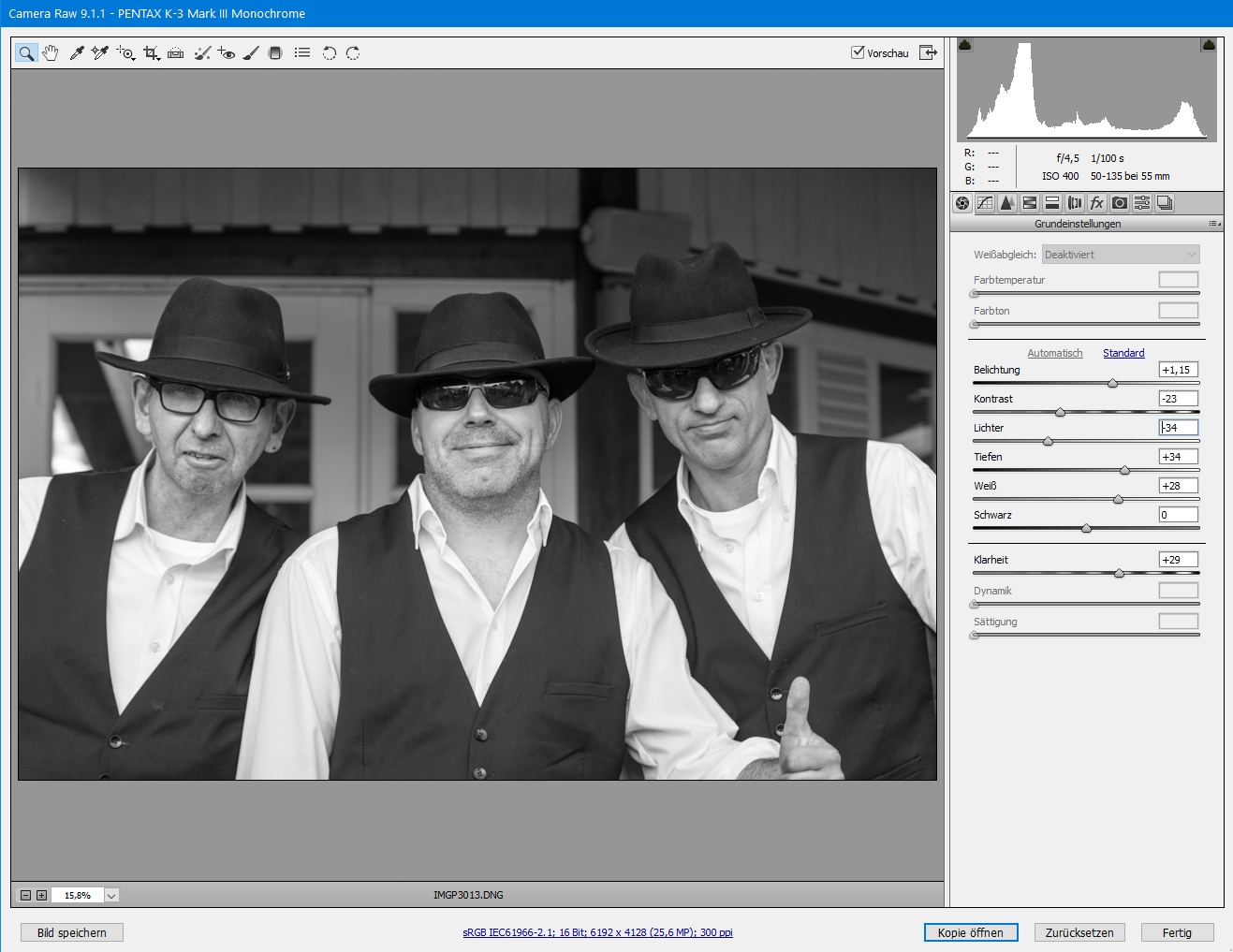Adjust the Kontrast slider handle
Image resolution: width=1233 pixels, height=952 pixels.
click(1060, 413)
